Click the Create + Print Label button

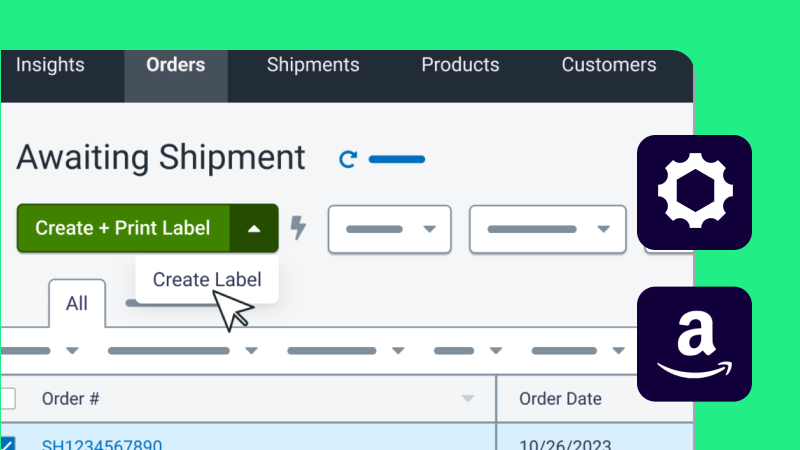coord(123,229)
